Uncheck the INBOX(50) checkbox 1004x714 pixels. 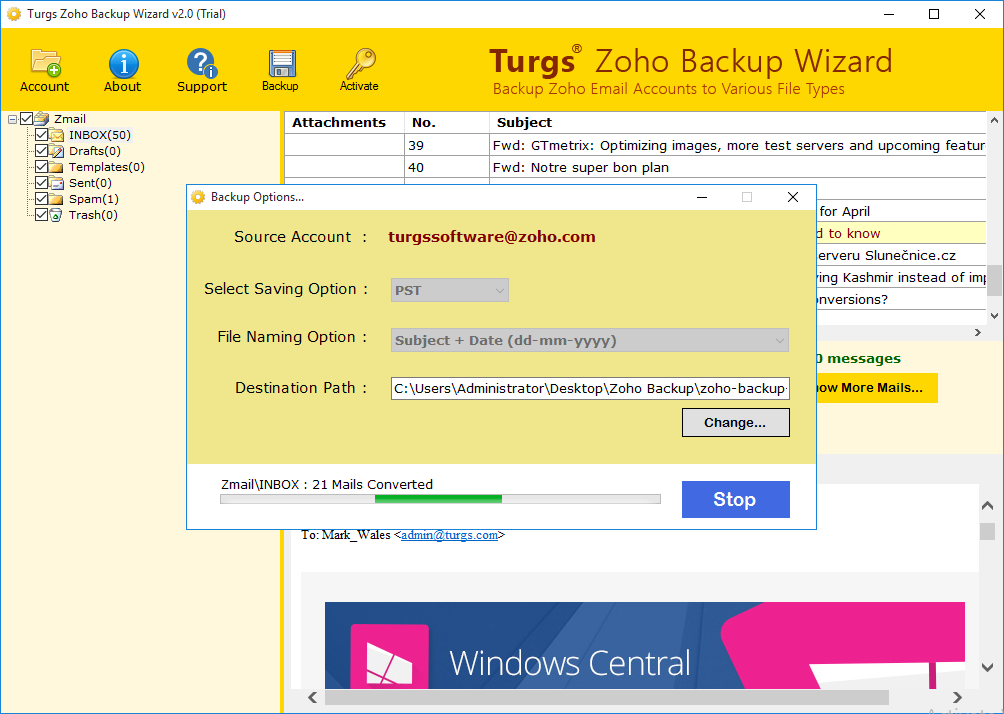pyautogui.click(x=42, y=134)
